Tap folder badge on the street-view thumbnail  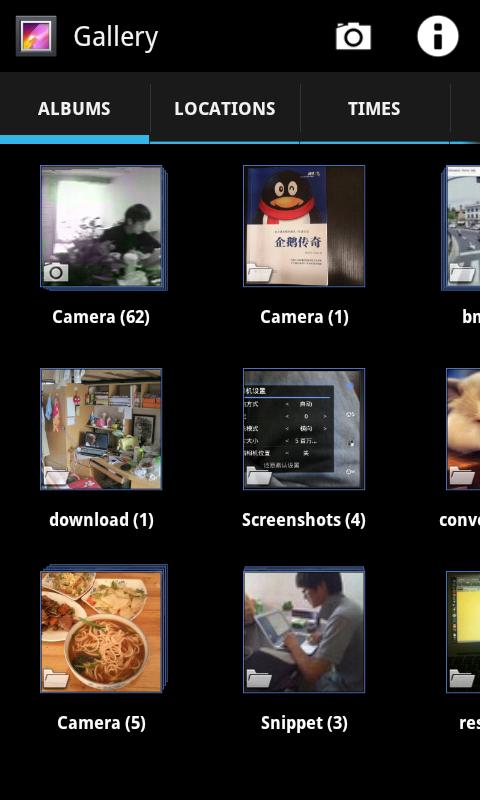click(462, 273)
